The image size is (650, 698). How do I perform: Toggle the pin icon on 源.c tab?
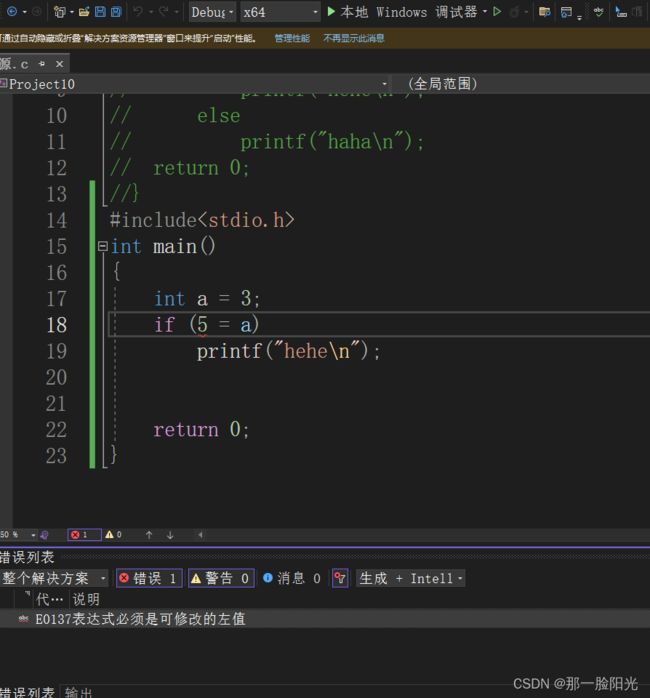42,64
